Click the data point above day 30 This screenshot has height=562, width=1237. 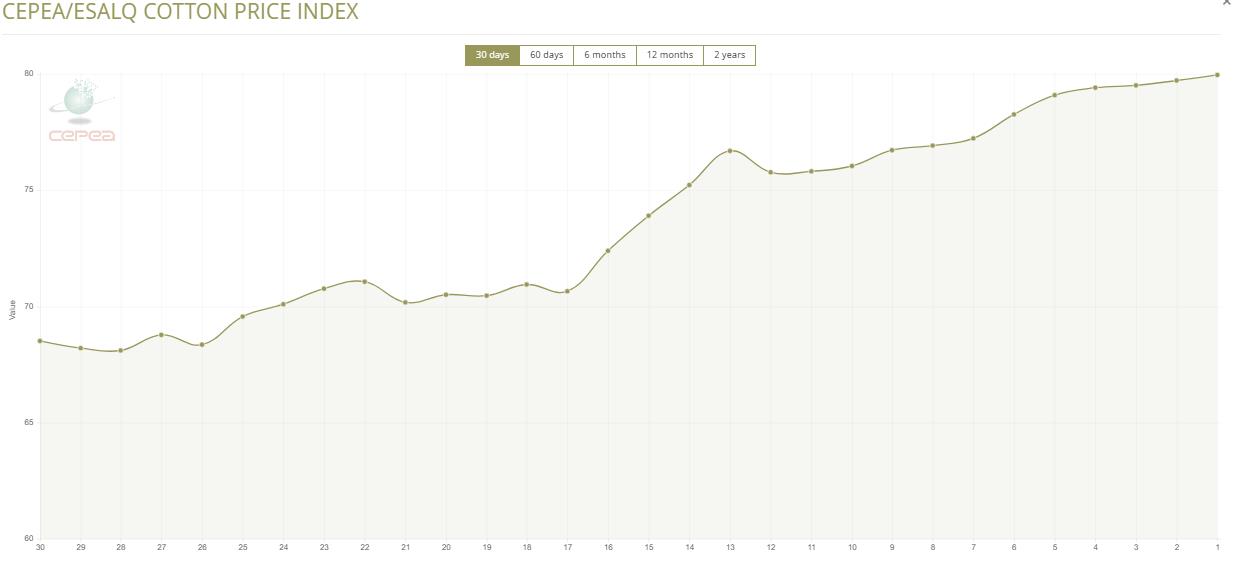(40, 341)
